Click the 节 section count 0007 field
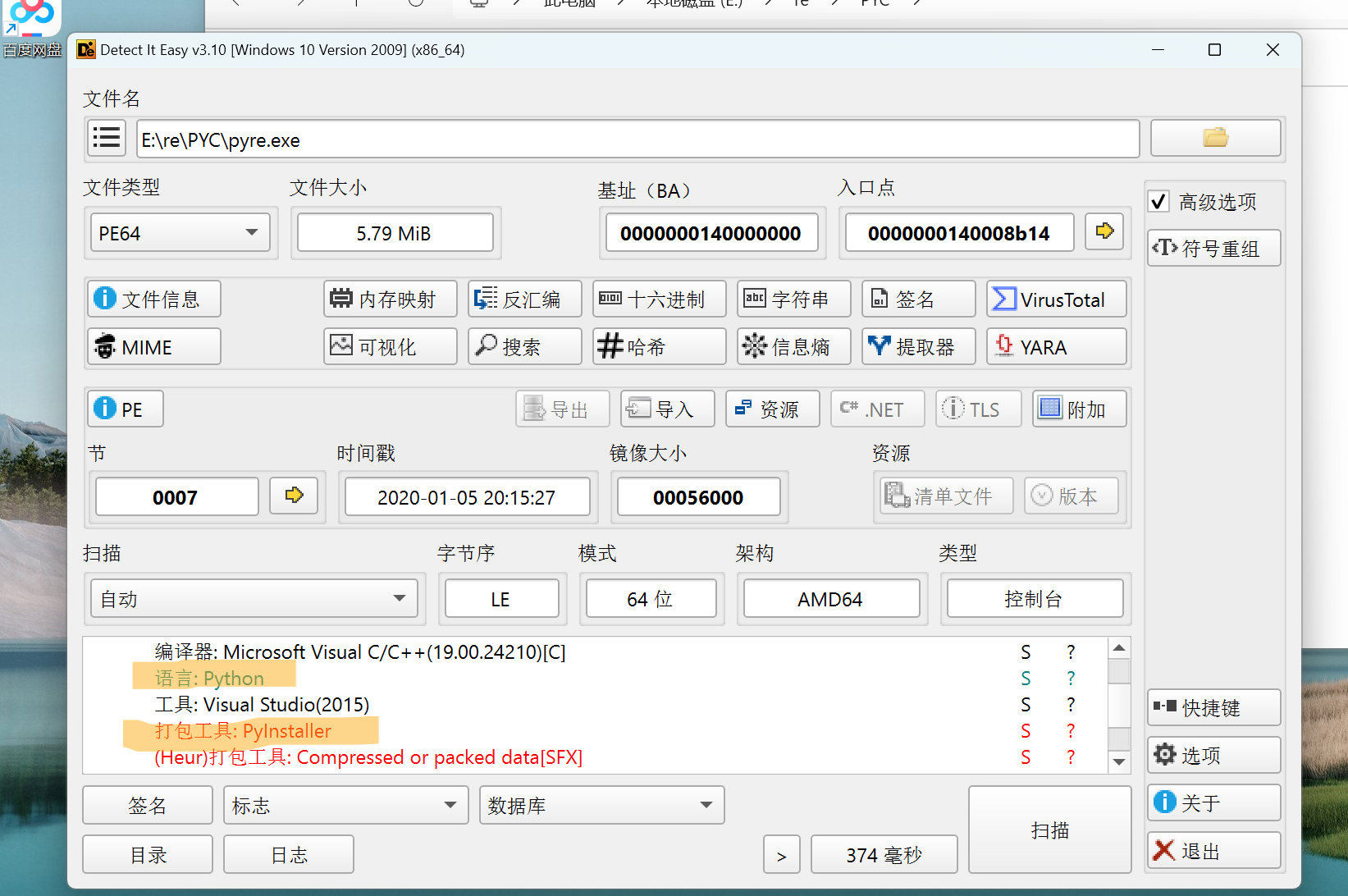The height and width of the screenshot is (896, 1348). (x=176, y=496)
